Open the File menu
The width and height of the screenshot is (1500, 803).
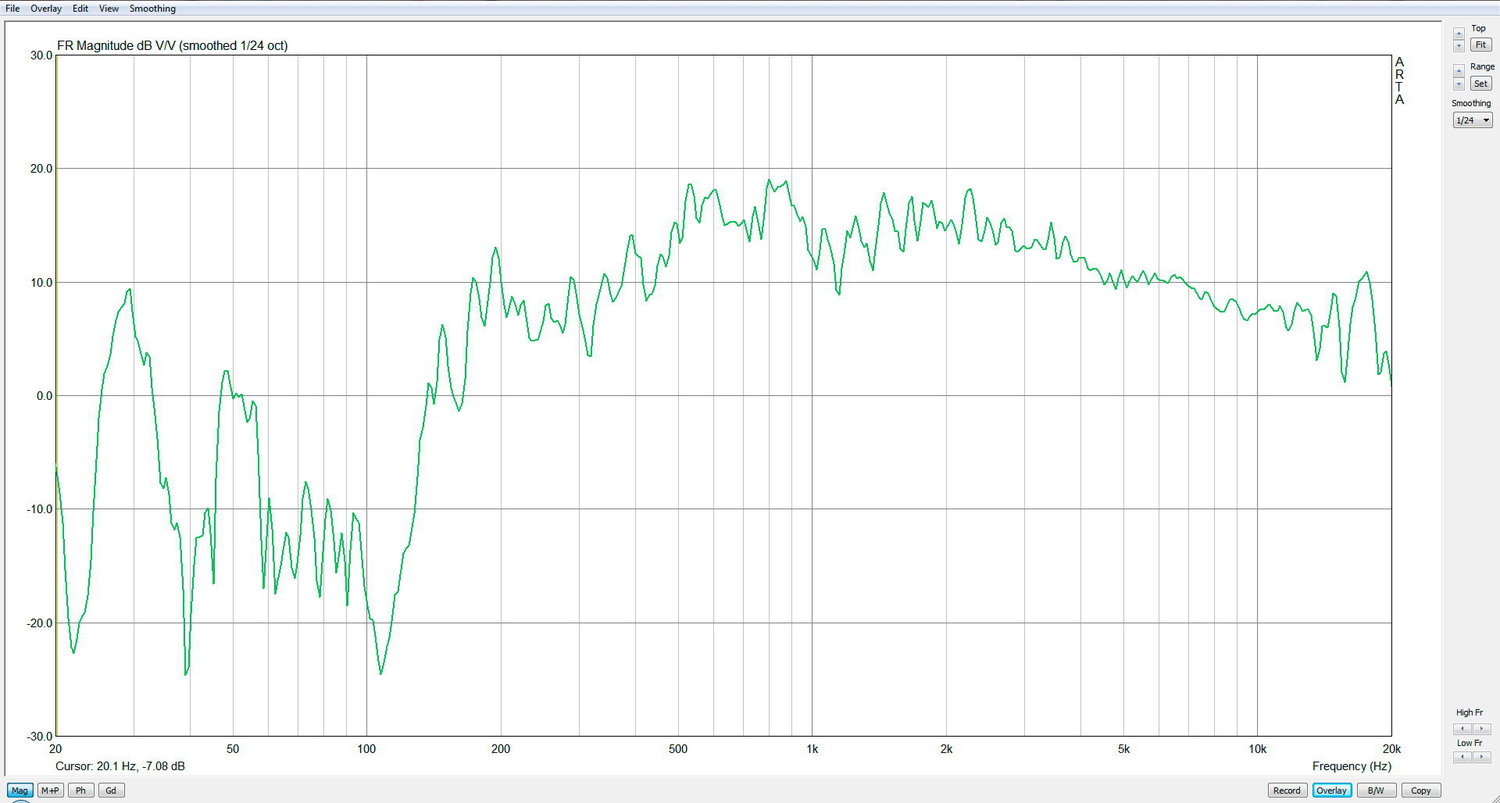pos(12,8)
